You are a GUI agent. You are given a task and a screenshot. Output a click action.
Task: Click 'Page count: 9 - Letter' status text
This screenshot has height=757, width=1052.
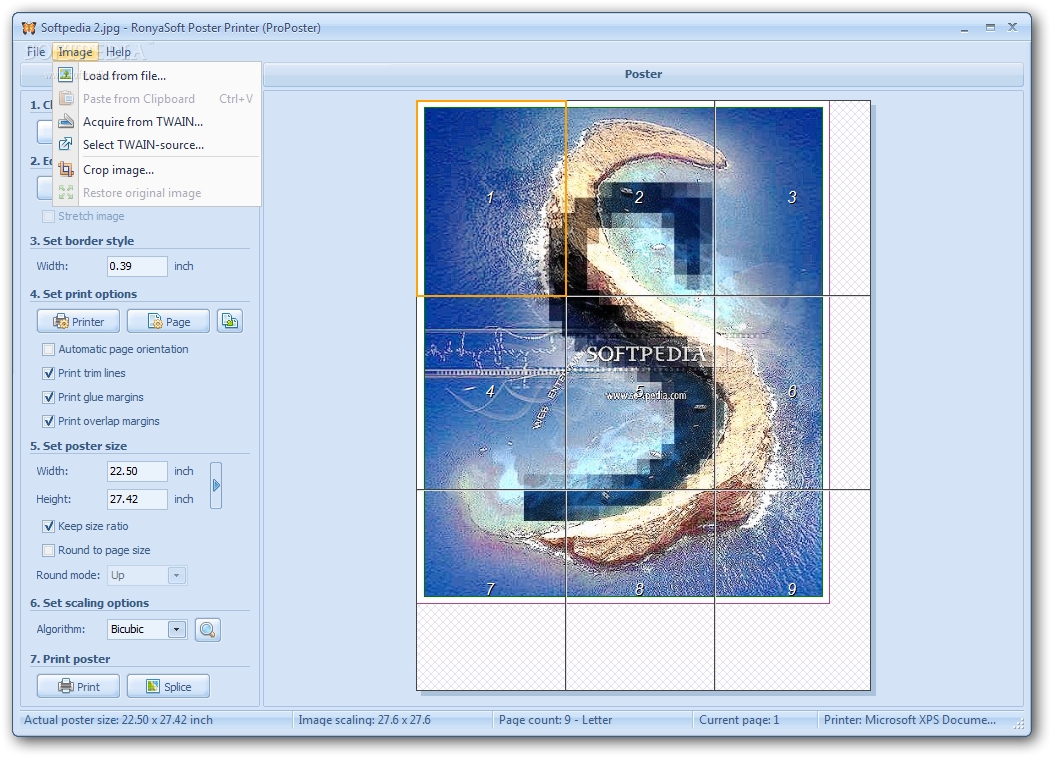click(556, 720)
